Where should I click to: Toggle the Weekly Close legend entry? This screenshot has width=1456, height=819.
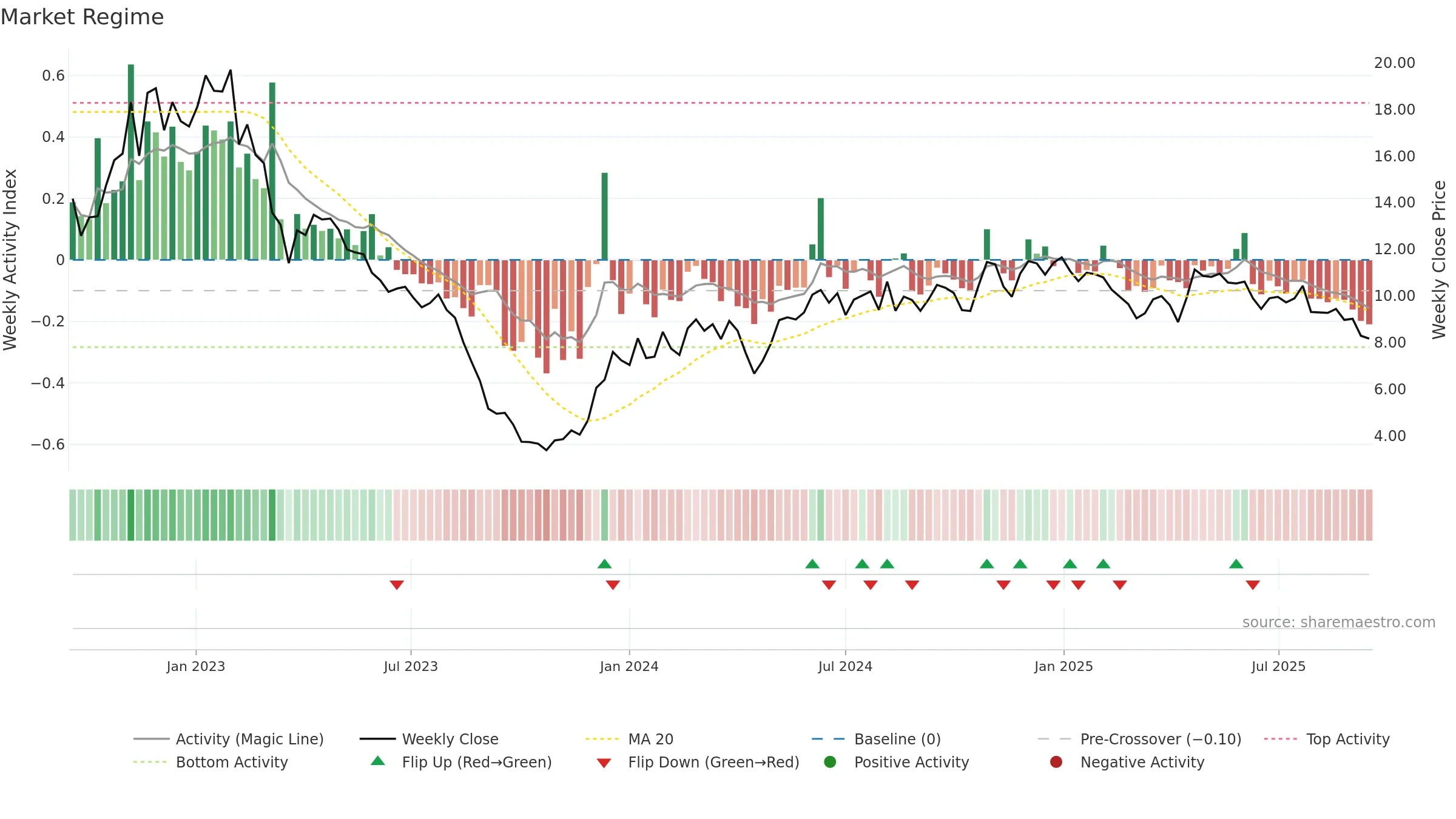point(429,739)
